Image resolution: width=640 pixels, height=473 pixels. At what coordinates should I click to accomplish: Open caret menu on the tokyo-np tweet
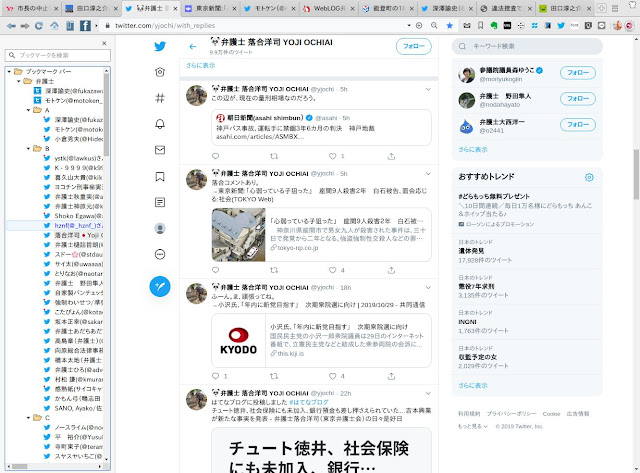pos(428,173)
